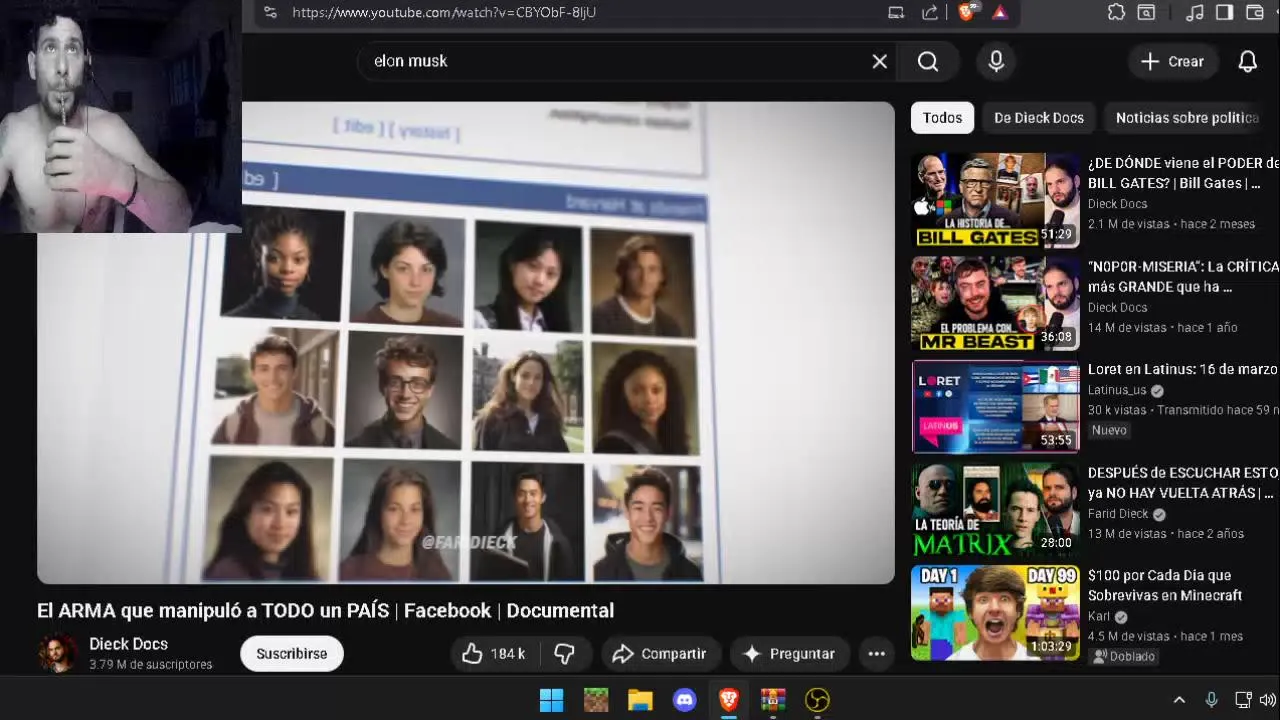This screenshot has width=1280, height=720.
Task: Click Karl channel name
Action: pos(1100,617)
